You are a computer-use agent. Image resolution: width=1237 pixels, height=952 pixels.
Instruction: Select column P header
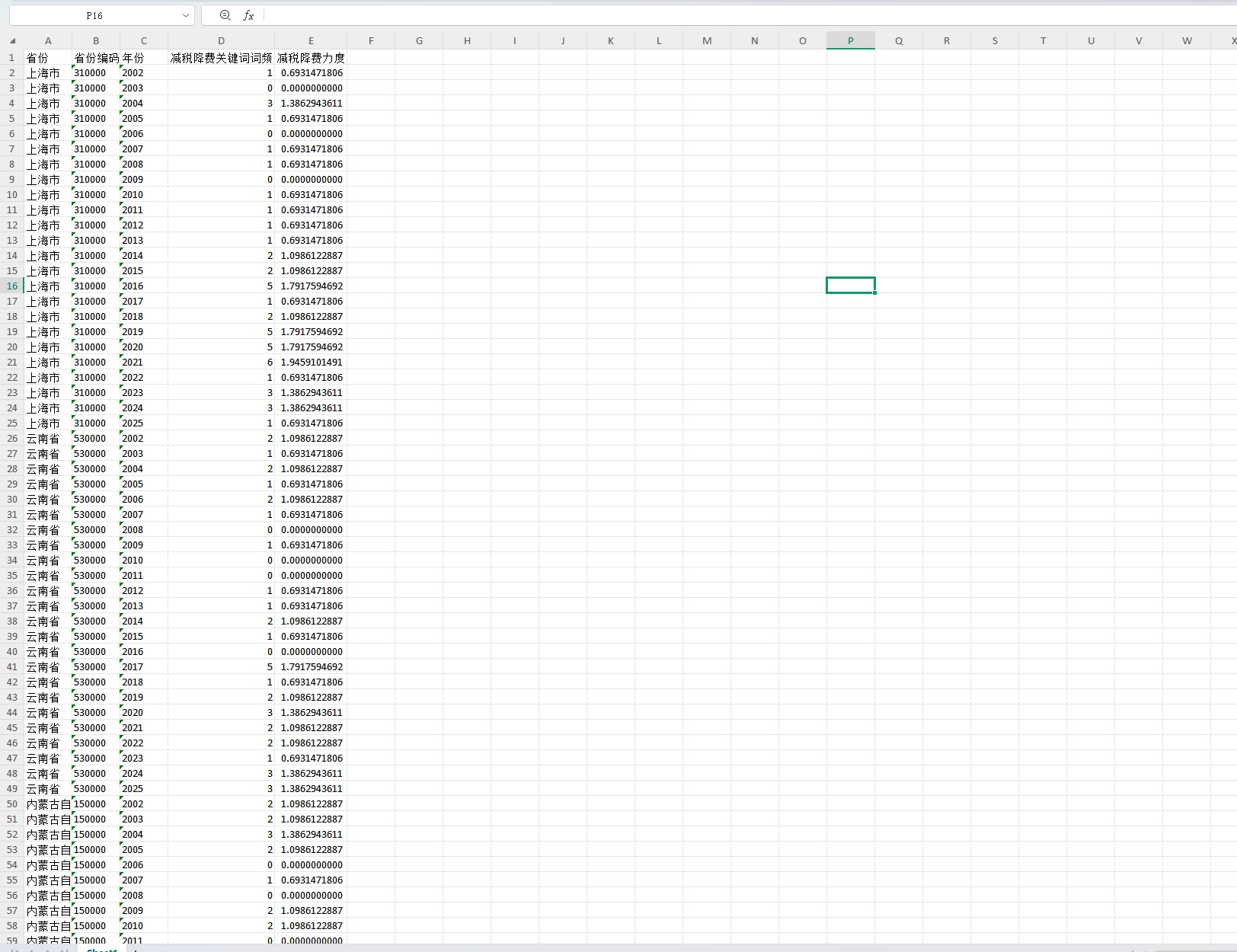(851, 41)
